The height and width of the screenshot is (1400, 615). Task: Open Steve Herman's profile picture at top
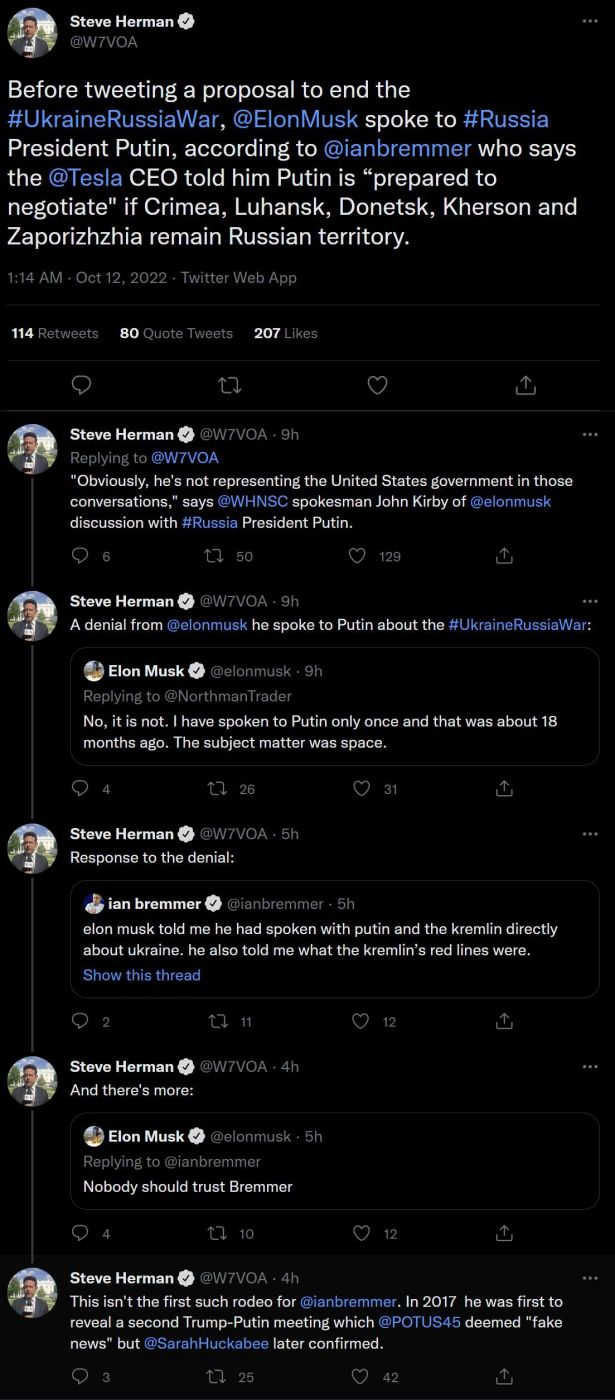(x=32, y=32)
